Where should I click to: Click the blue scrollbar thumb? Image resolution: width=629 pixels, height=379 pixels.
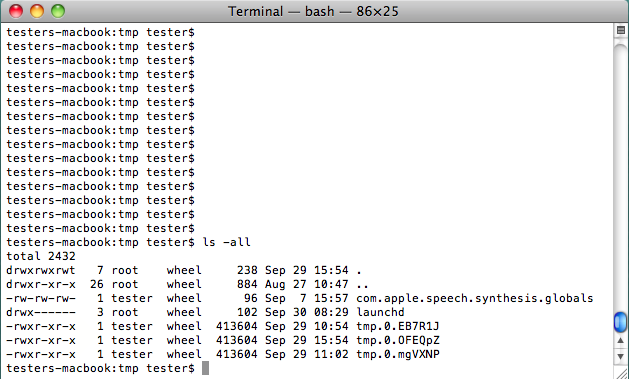tap(621, 322)
